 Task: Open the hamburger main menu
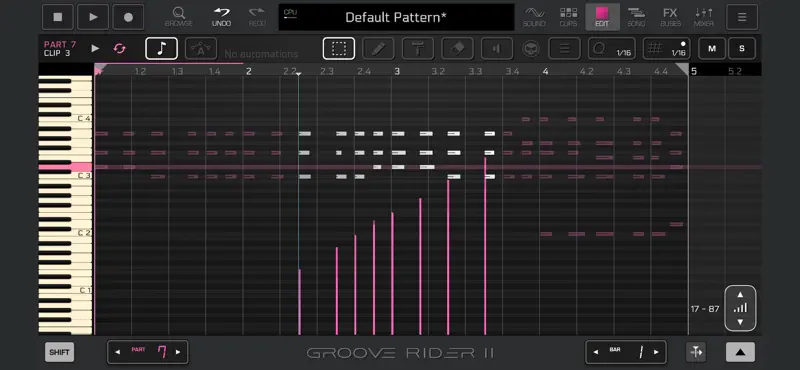click(x=742, y=17)
